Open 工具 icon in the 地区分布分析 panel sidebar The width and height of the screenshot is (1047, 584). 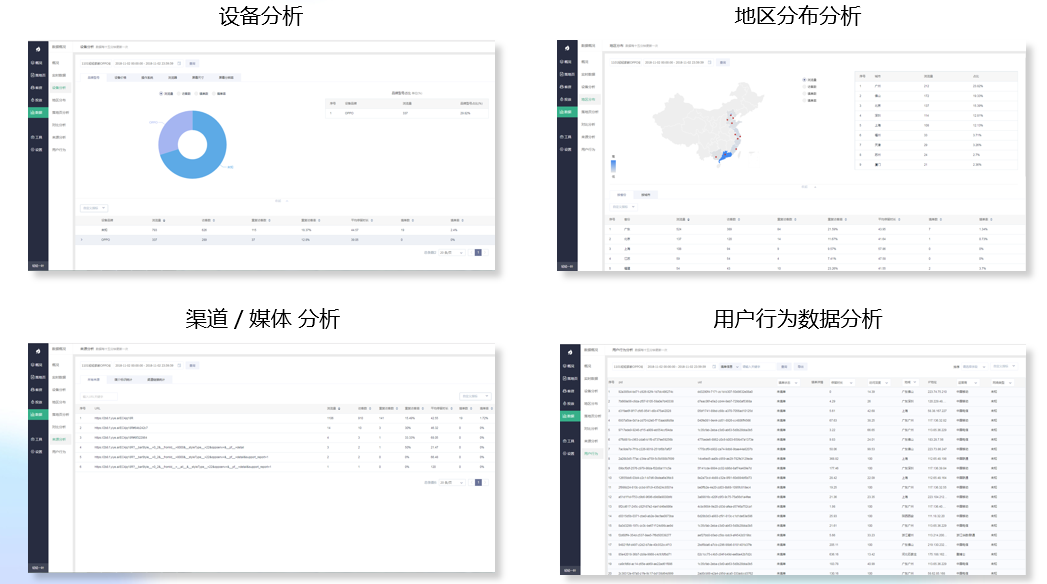pos(567,136)
